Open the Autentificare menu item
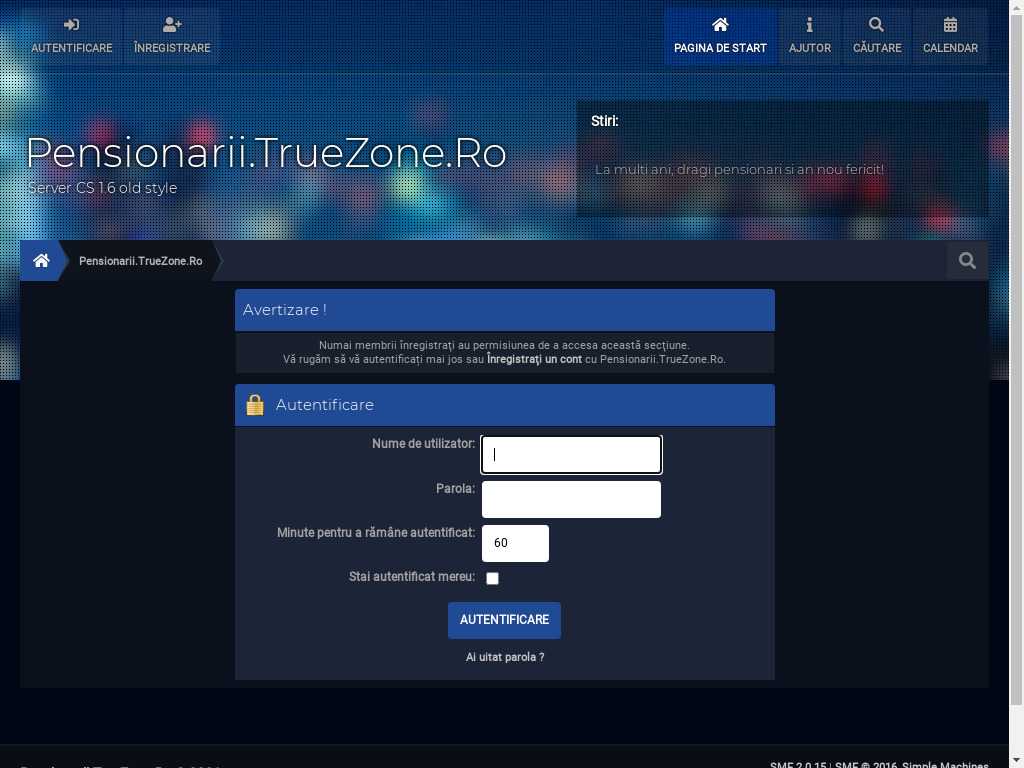The image size is (1024, 768). tap(72, 36)
